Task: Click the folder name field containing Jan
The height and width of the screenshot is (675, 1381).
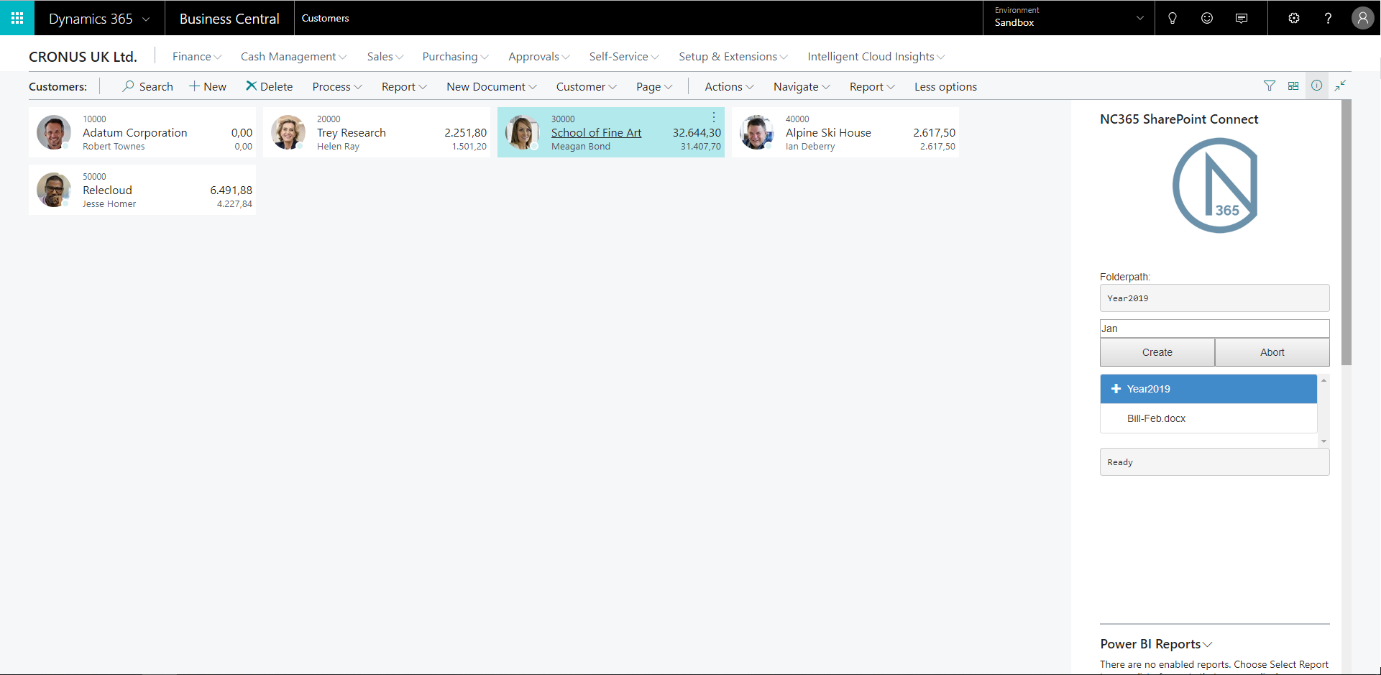Action: coord(1214,328)
